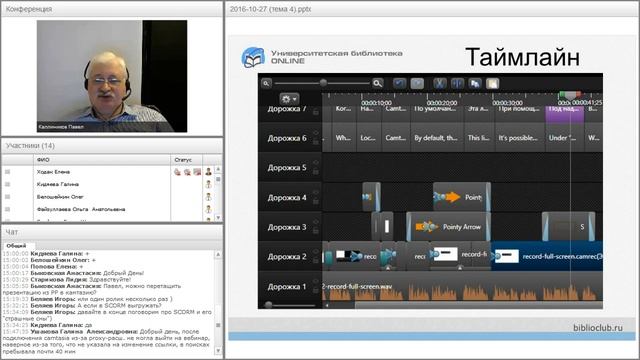Click the lock icon on Дорожка 6
The image size is (640, 360).
pyautogui.click(x=316, y=142)
